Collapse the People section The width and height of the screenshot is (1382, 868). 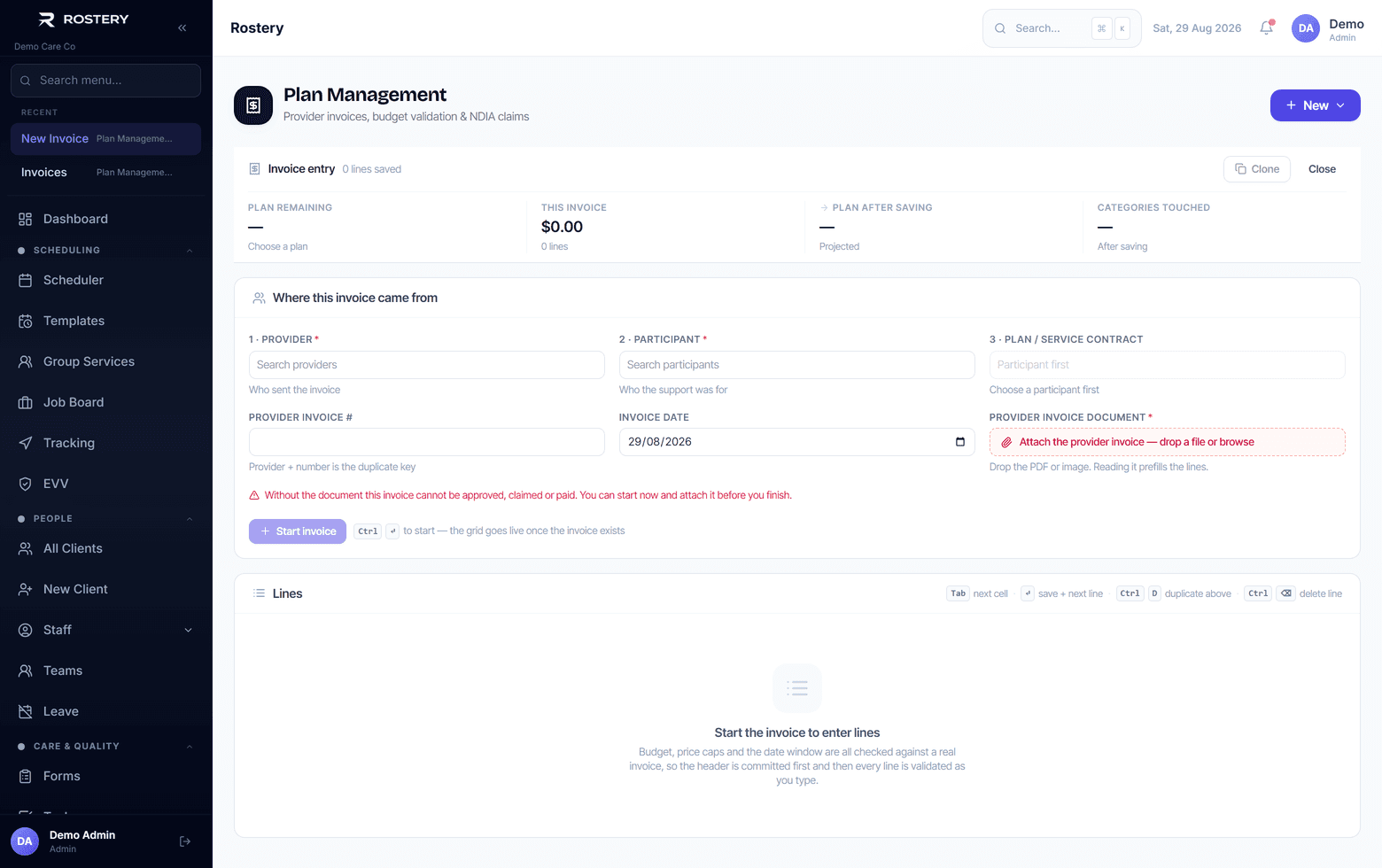coord(190,519)
